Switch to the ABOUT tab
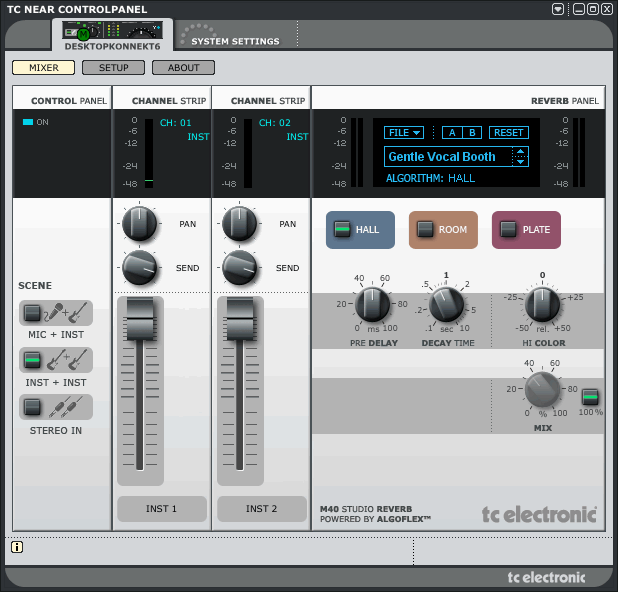 [x=183, y=67]
